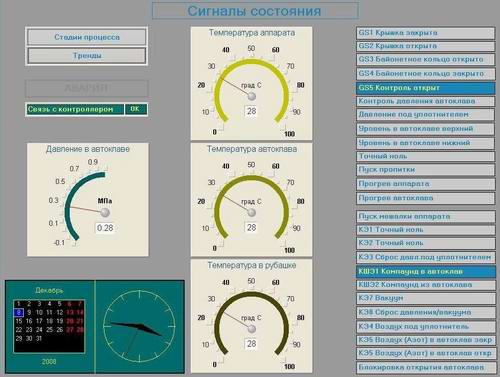Select the highlighted GS5 Контроль открыт indicator
This screenshot has height=377, width=500.
(425, 88)
